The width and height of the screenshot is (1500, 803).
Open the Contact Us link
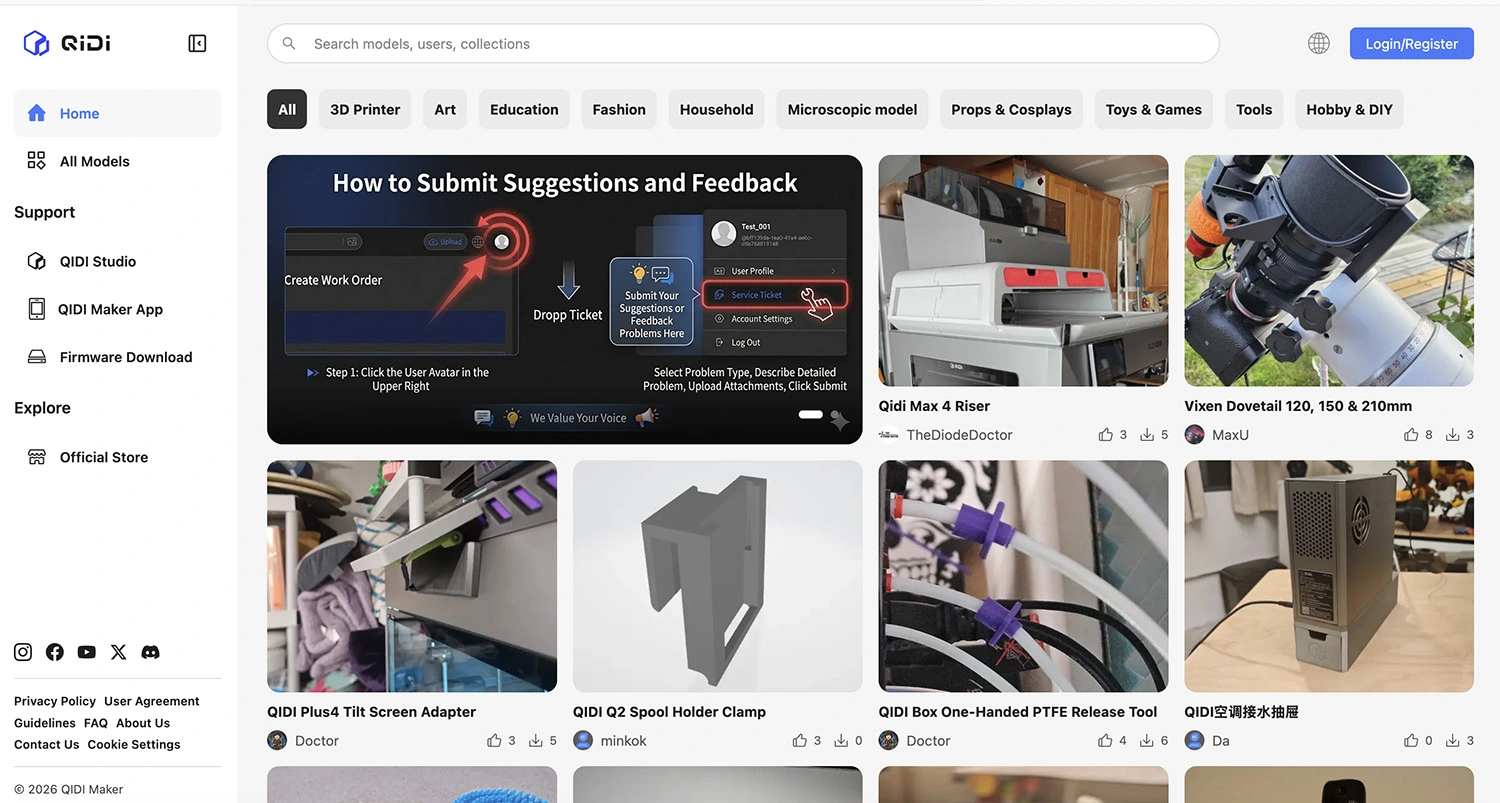click(x=47, y=744)
